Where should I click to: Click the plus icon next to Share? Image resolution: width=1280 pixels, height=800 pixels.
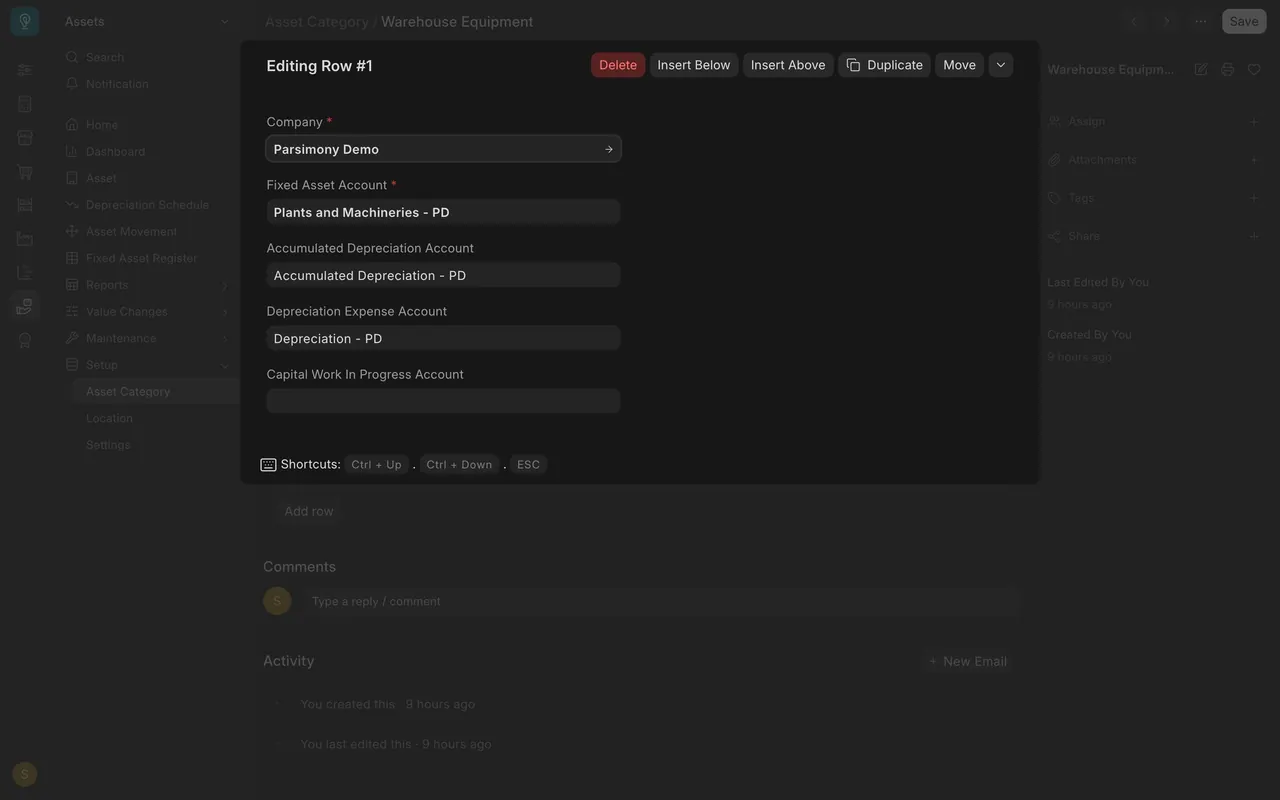click(x=1254, y=236)
